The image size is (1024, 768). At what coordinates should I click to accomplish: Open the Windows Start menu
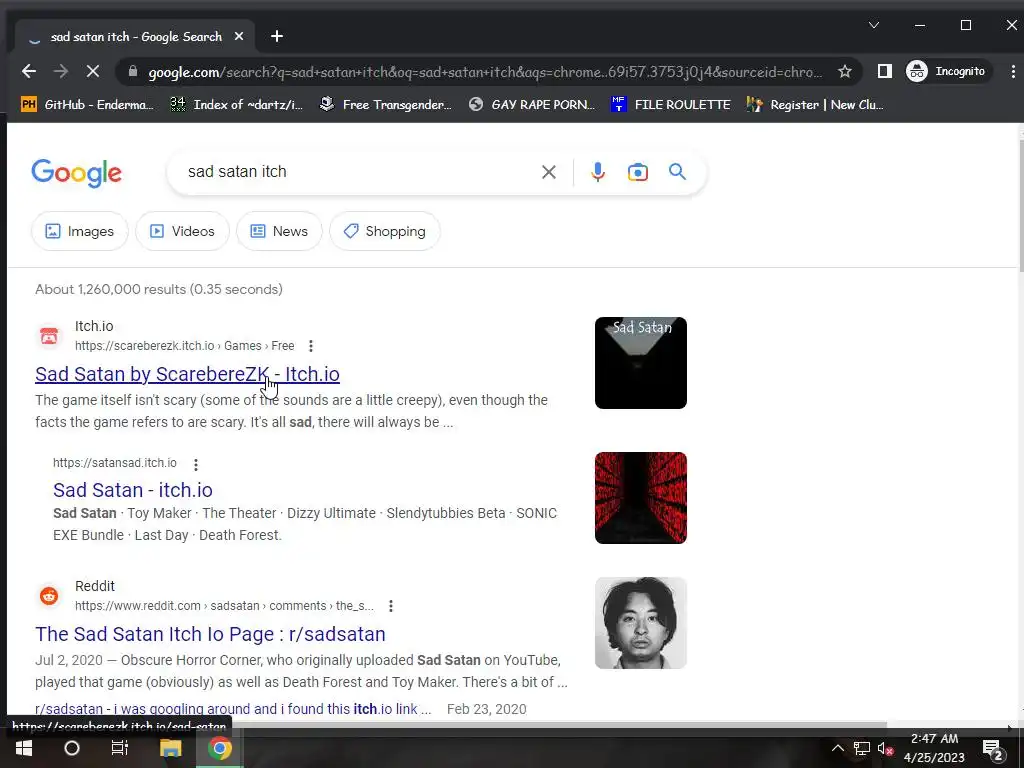[x=24, y=748]
